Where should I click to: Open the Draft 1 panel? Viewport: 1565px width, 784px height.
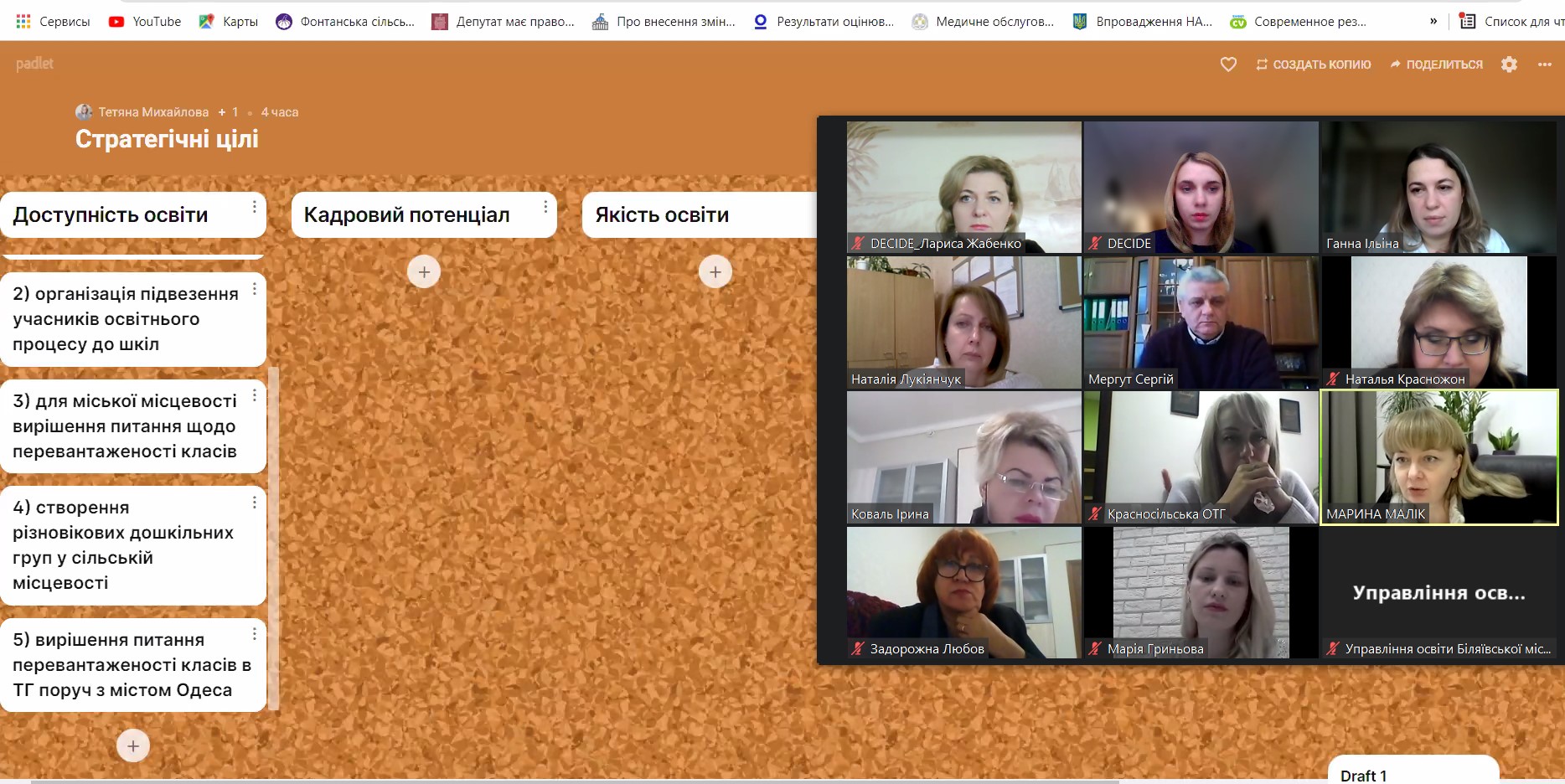1413,771
